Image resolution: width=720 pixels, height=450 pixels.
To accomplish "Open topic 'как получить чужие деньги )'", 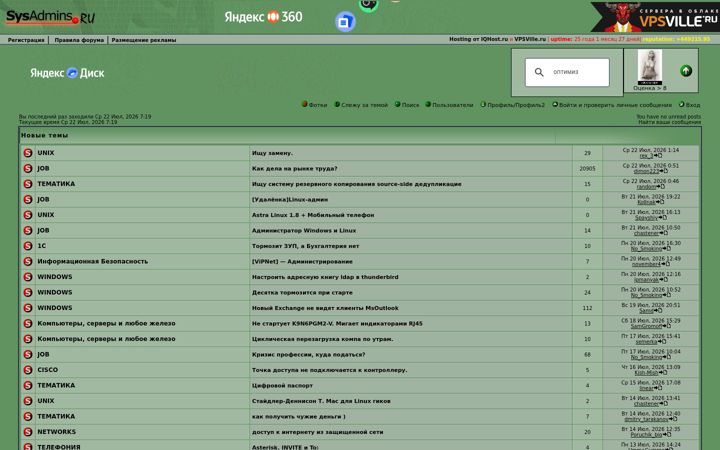I will [298, 416].
